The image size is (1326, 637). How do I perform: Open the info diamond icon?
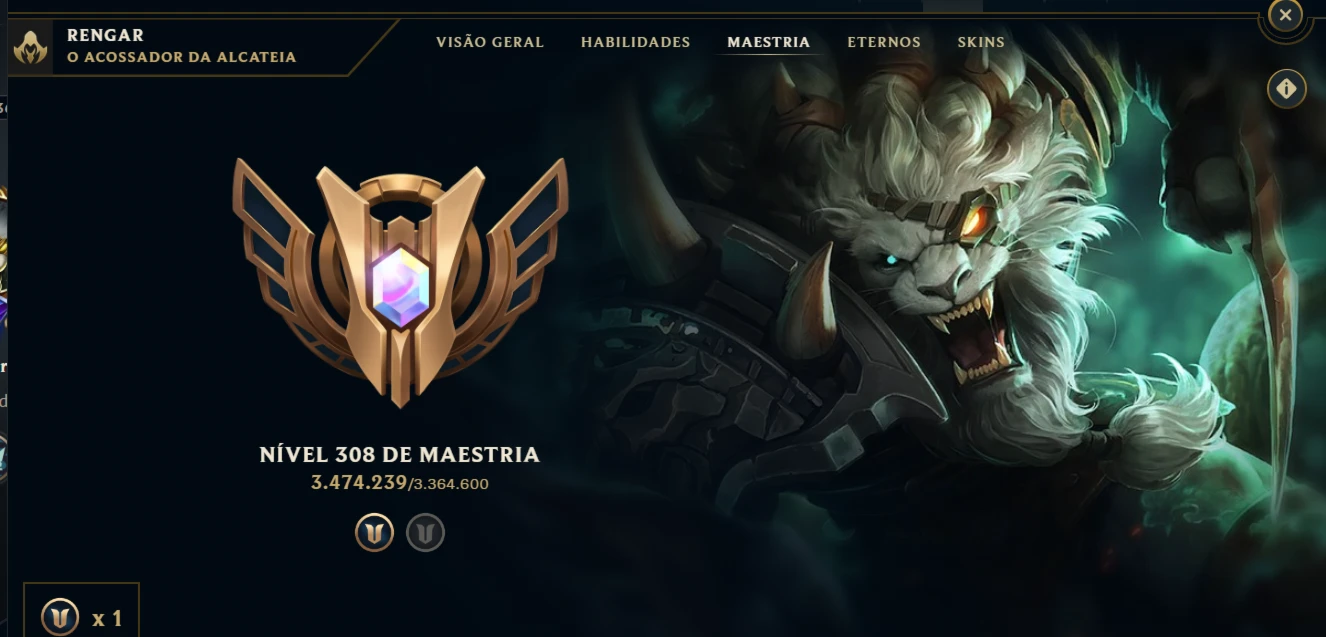click(1286, 89)
